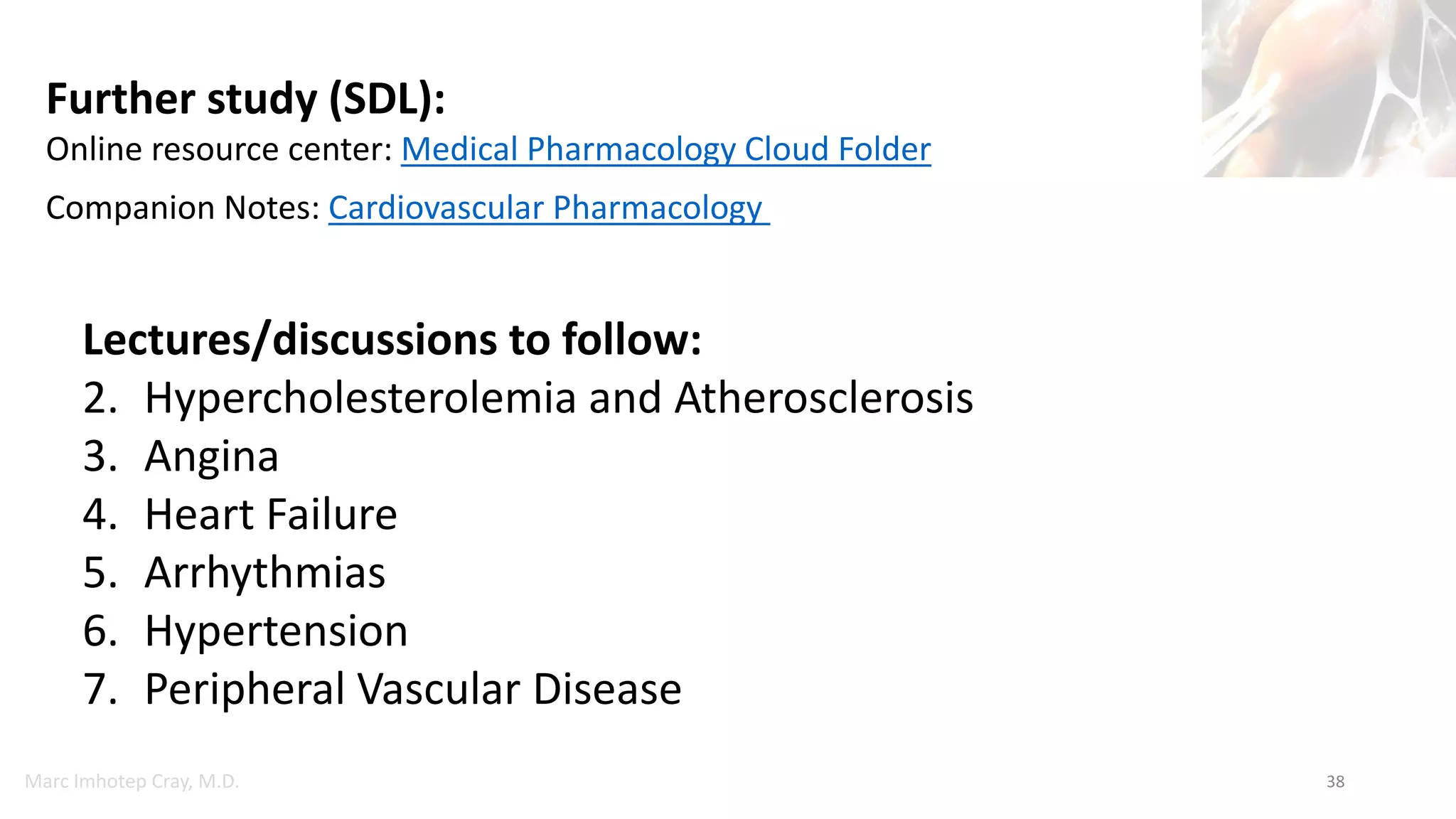Click the list number '6.' before Hypertension

pyautogui.click(x=100, y=631)
